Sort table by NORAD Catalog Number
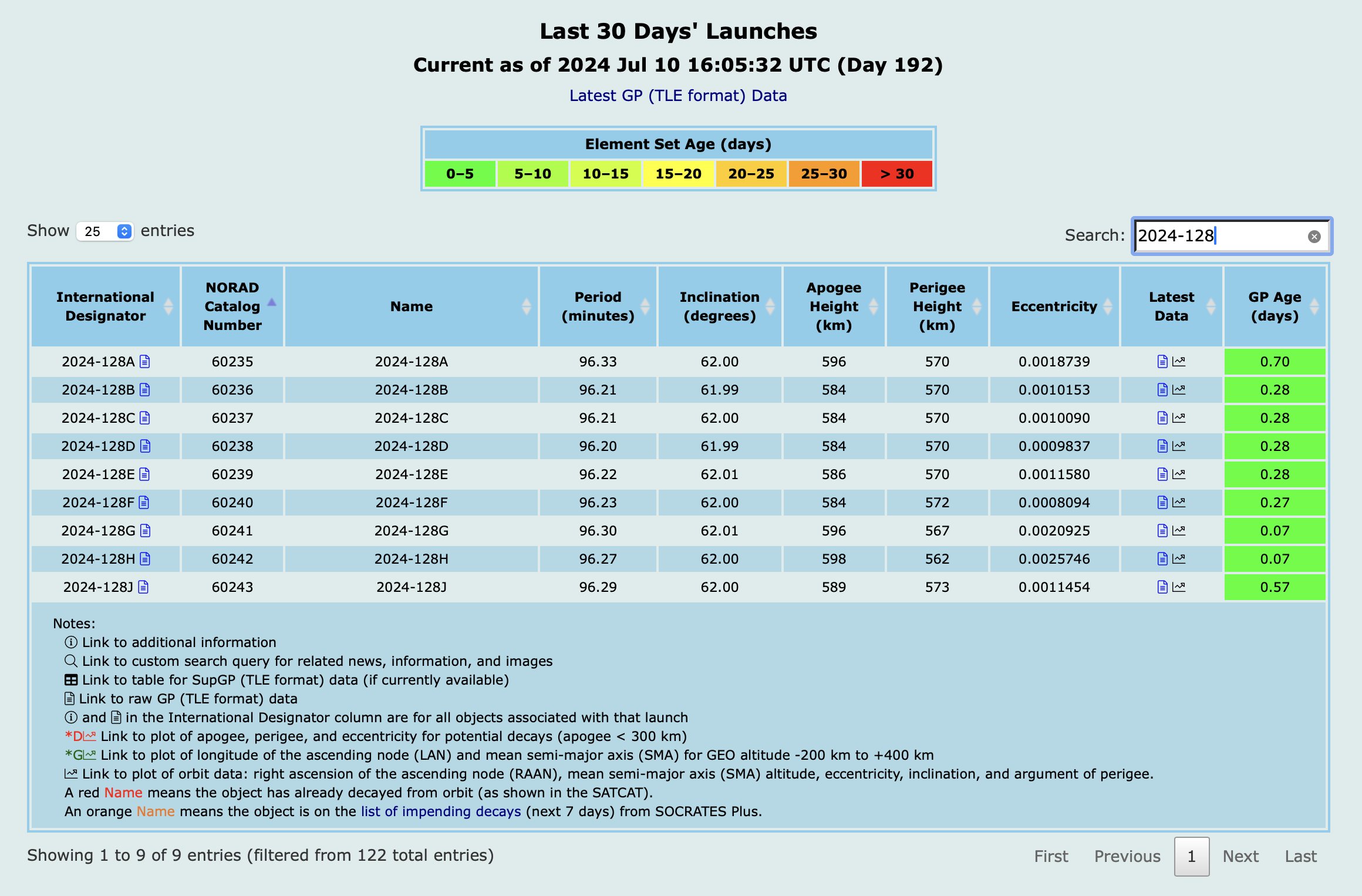The image size is (1362, 896). coord(232,306)
